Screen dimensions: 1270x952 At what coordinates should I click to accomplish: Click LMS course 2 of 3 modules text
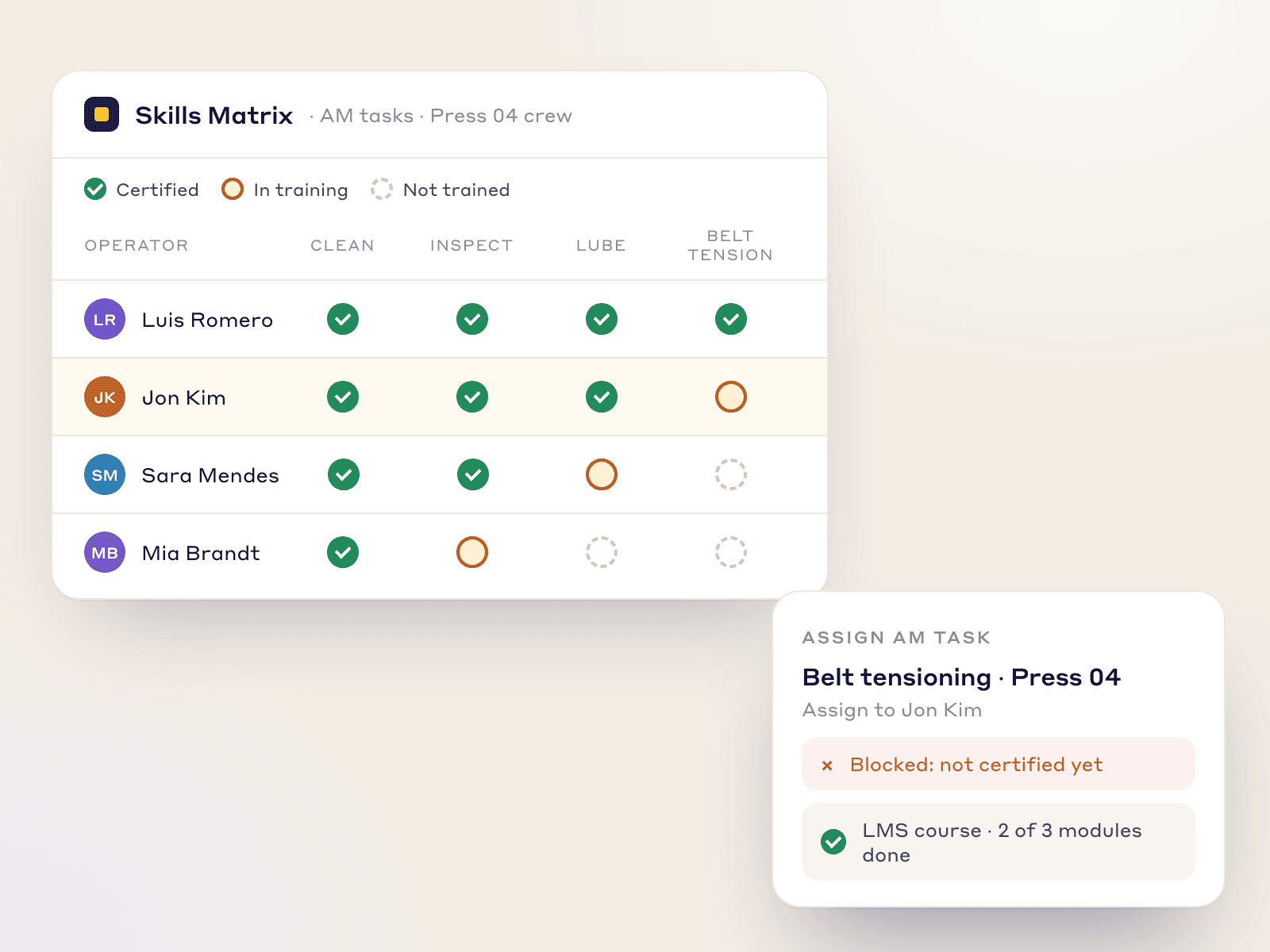[x=1002, y=843]
